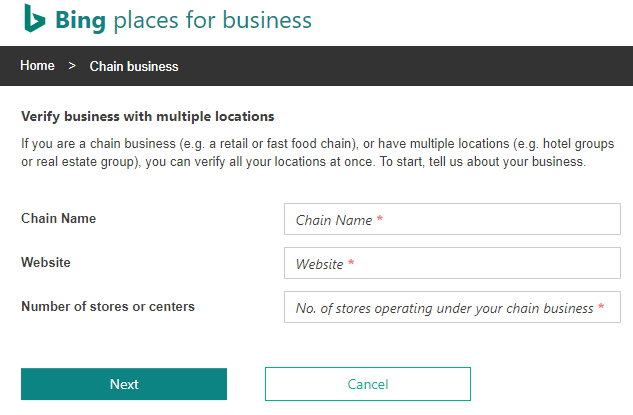Go to the Home breadcrumb

[x=37, y=66]
